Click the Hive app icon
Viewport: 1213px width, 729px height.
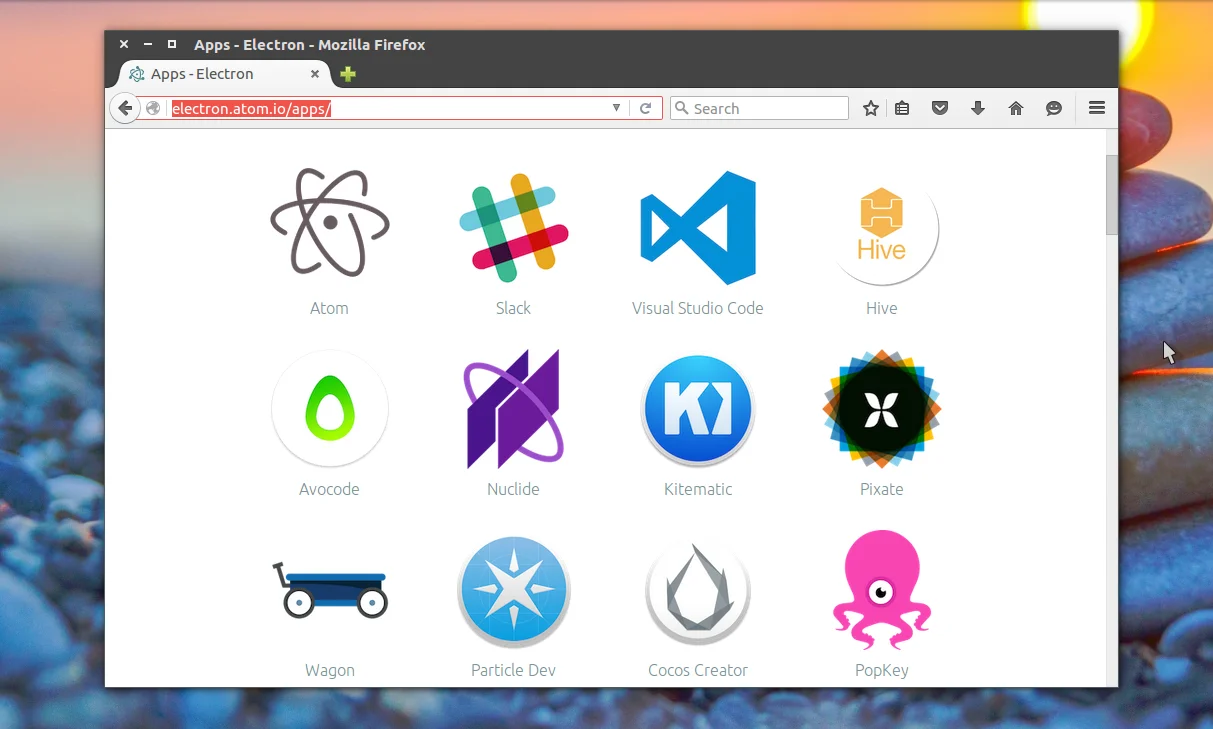(x=881, y=228)
